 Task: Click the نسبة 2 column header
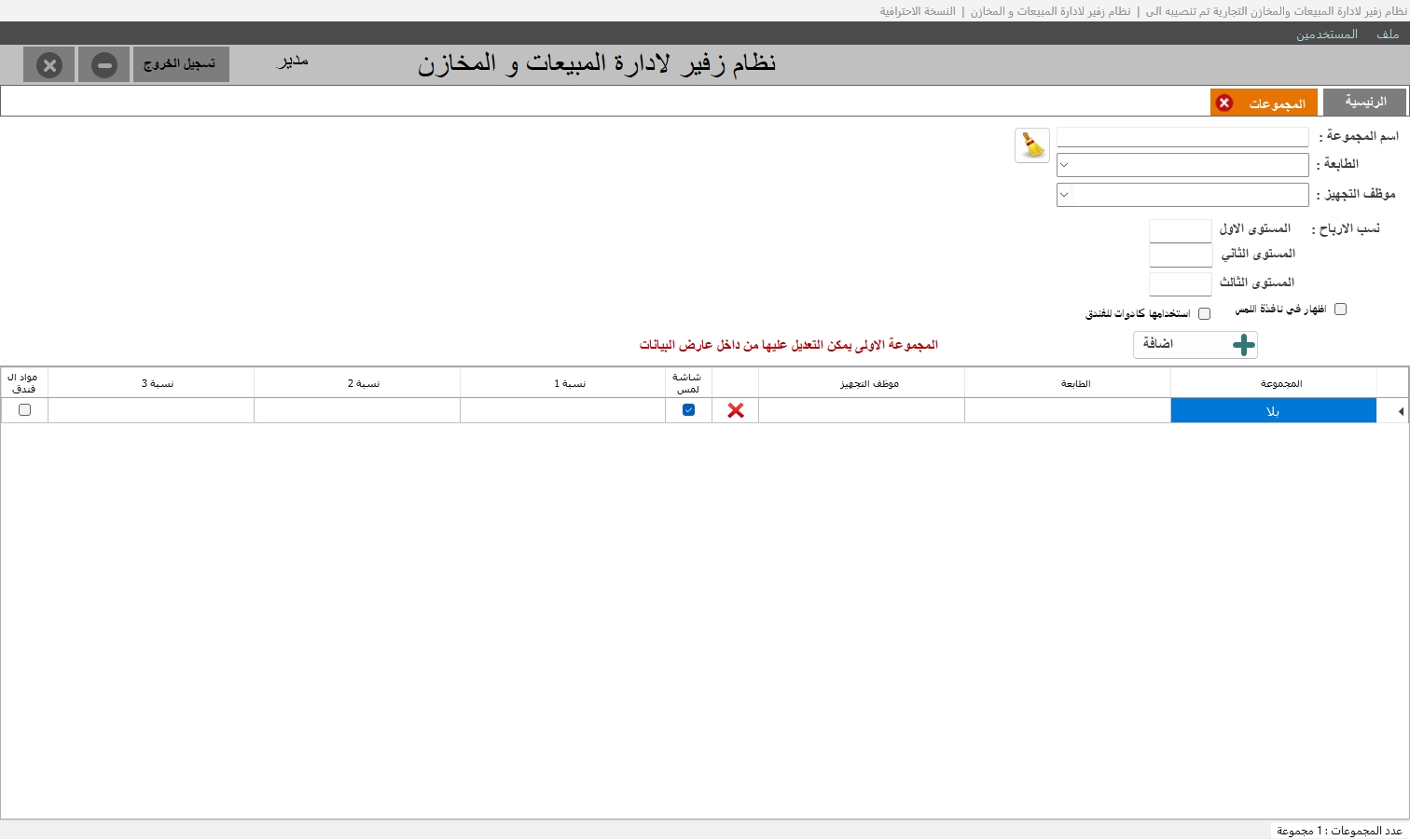click(x=357, y=383)
